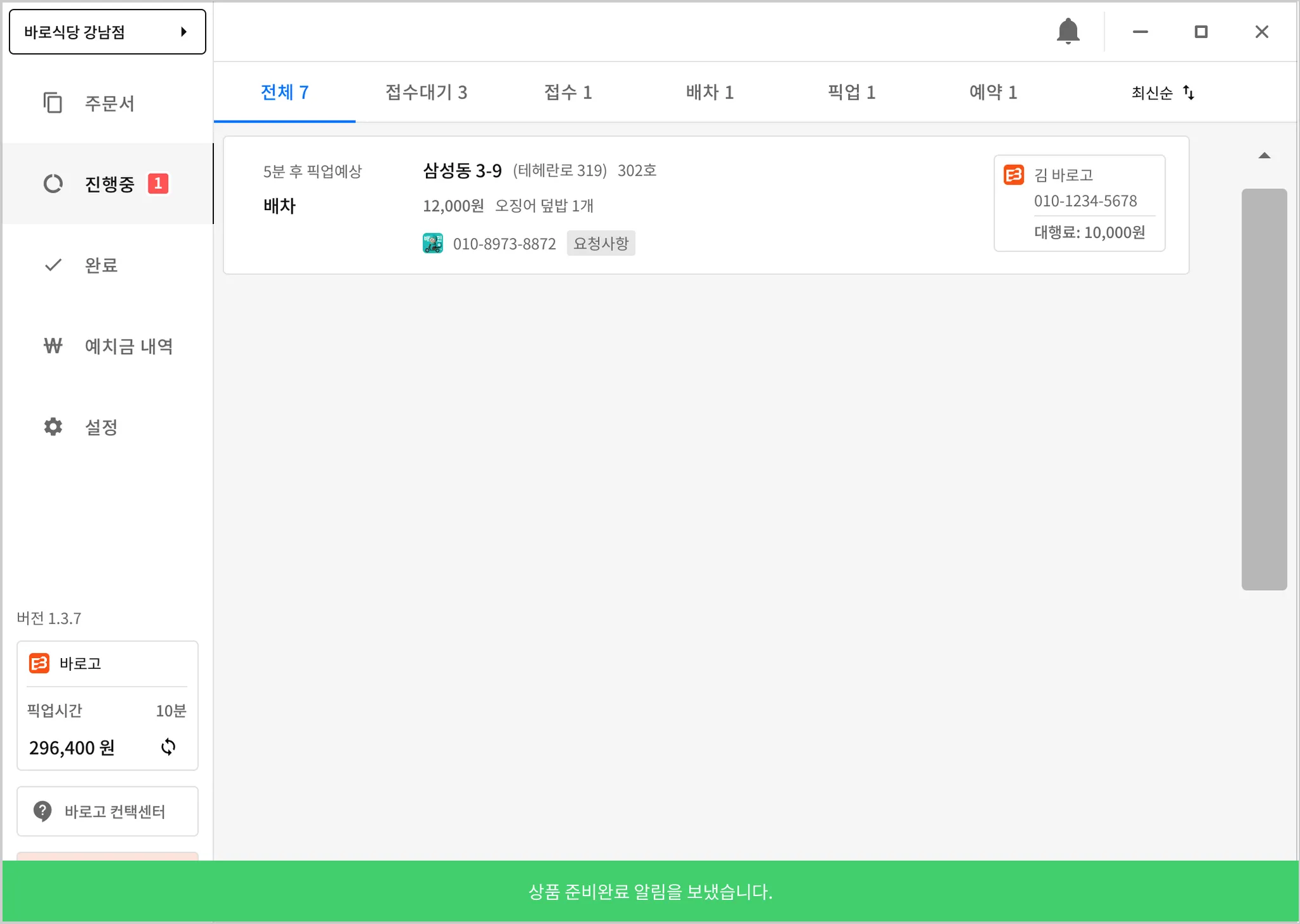Switch to the 접수대기 3 tab
1300x924 pixels.
(426, 93)
